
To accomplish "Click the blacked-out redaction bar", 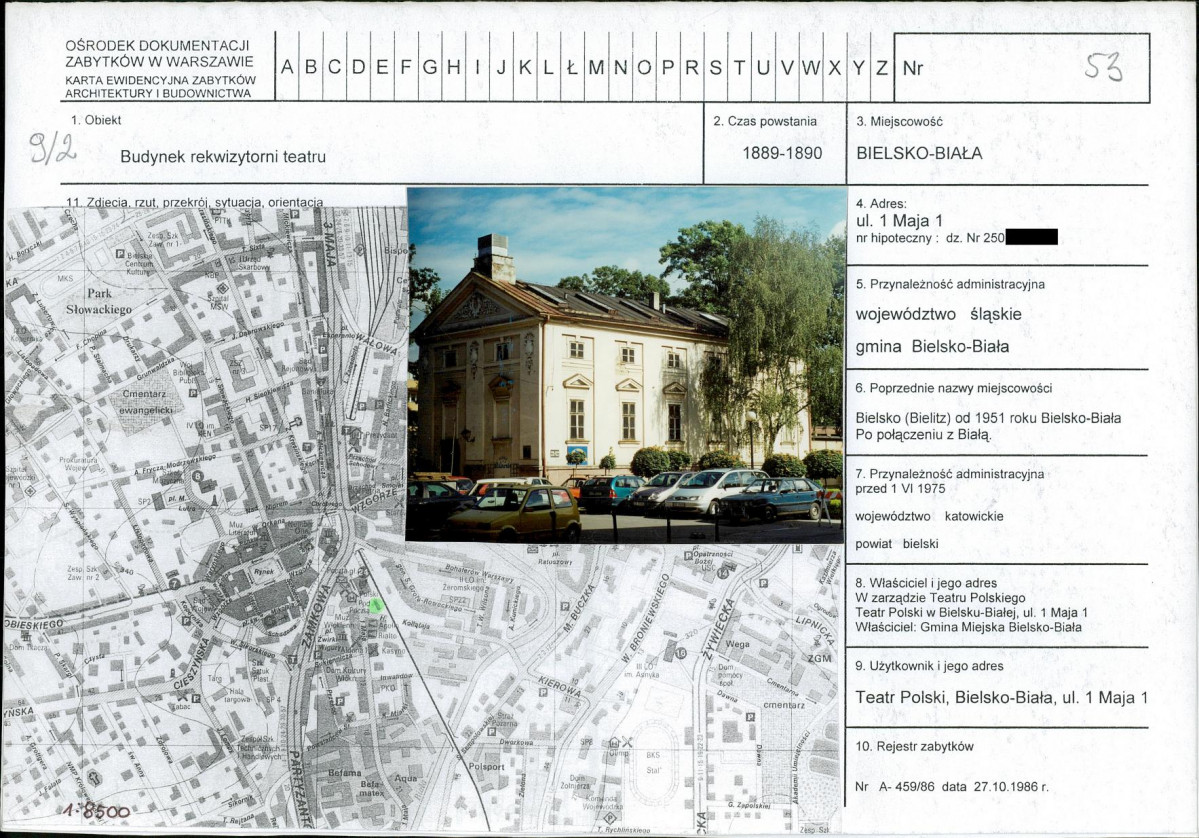I will pos(1032,237).
